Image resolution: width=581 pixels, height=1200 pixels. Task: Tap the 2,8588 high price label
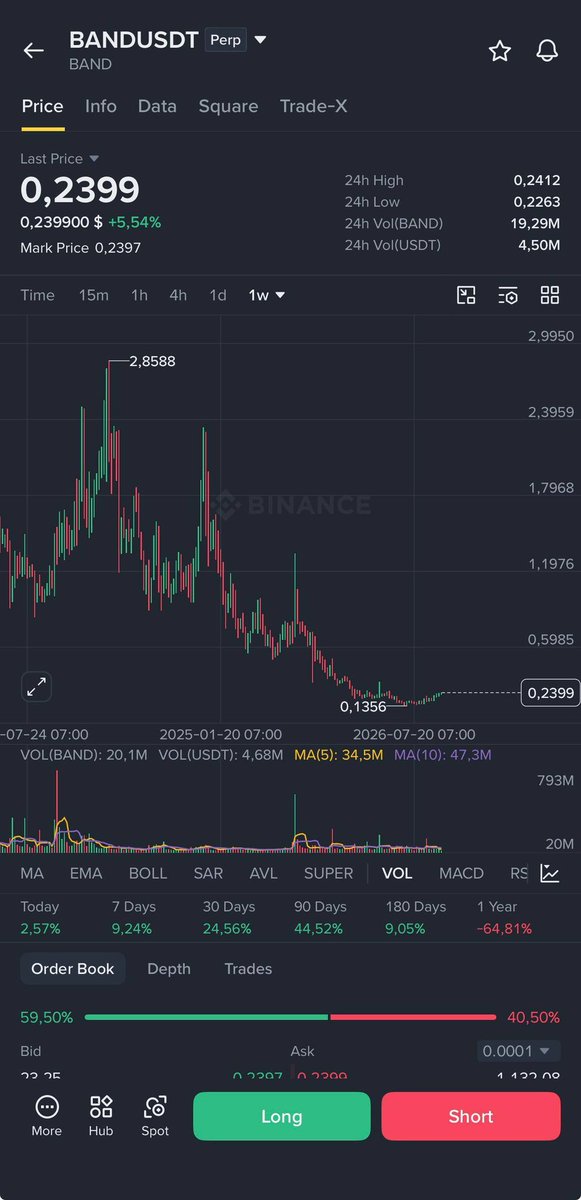[x=152, y=361]
